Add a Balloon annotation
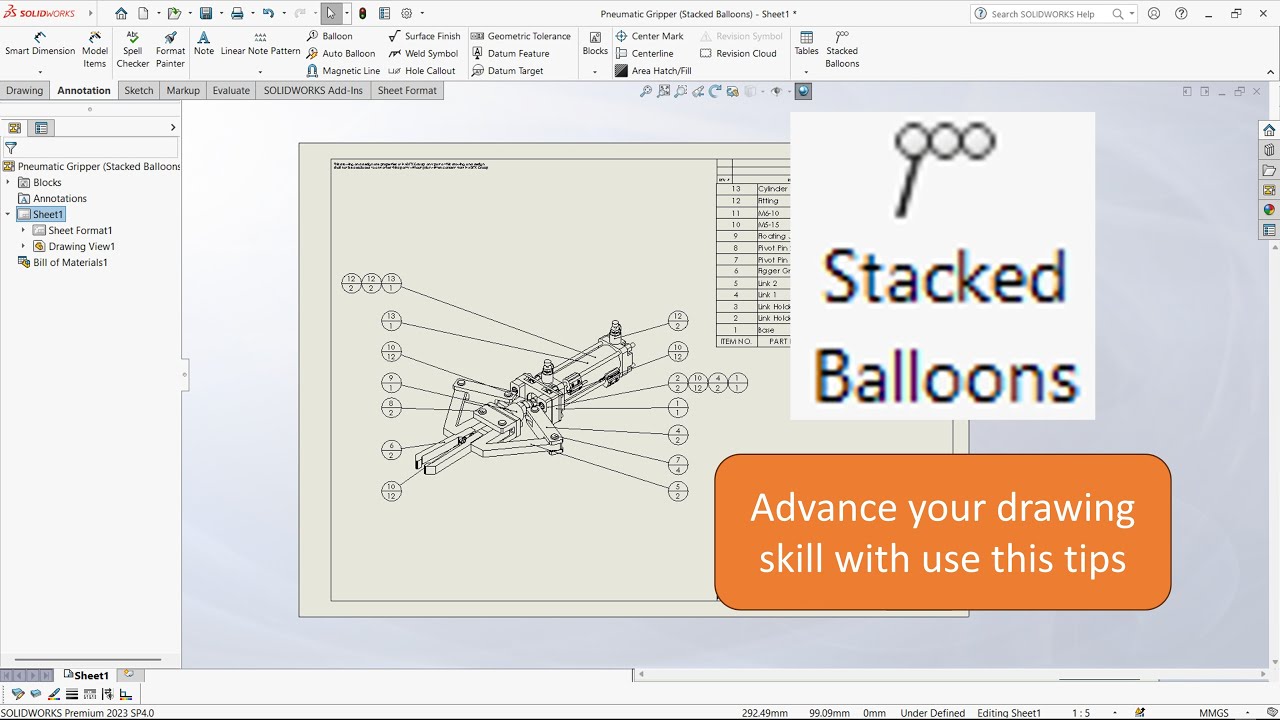 point(330,36)
